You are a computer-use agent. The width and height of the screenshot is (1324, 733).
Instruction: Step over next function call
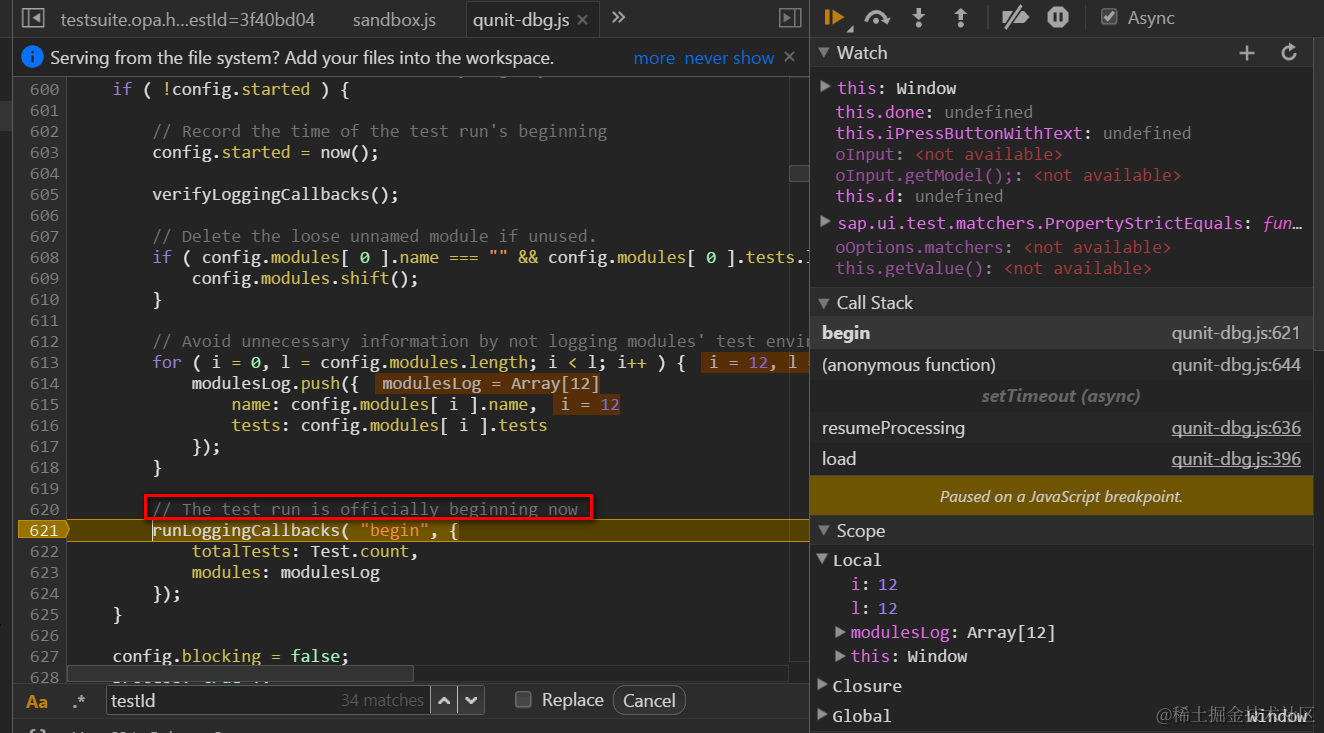click(x=877, y=17)
